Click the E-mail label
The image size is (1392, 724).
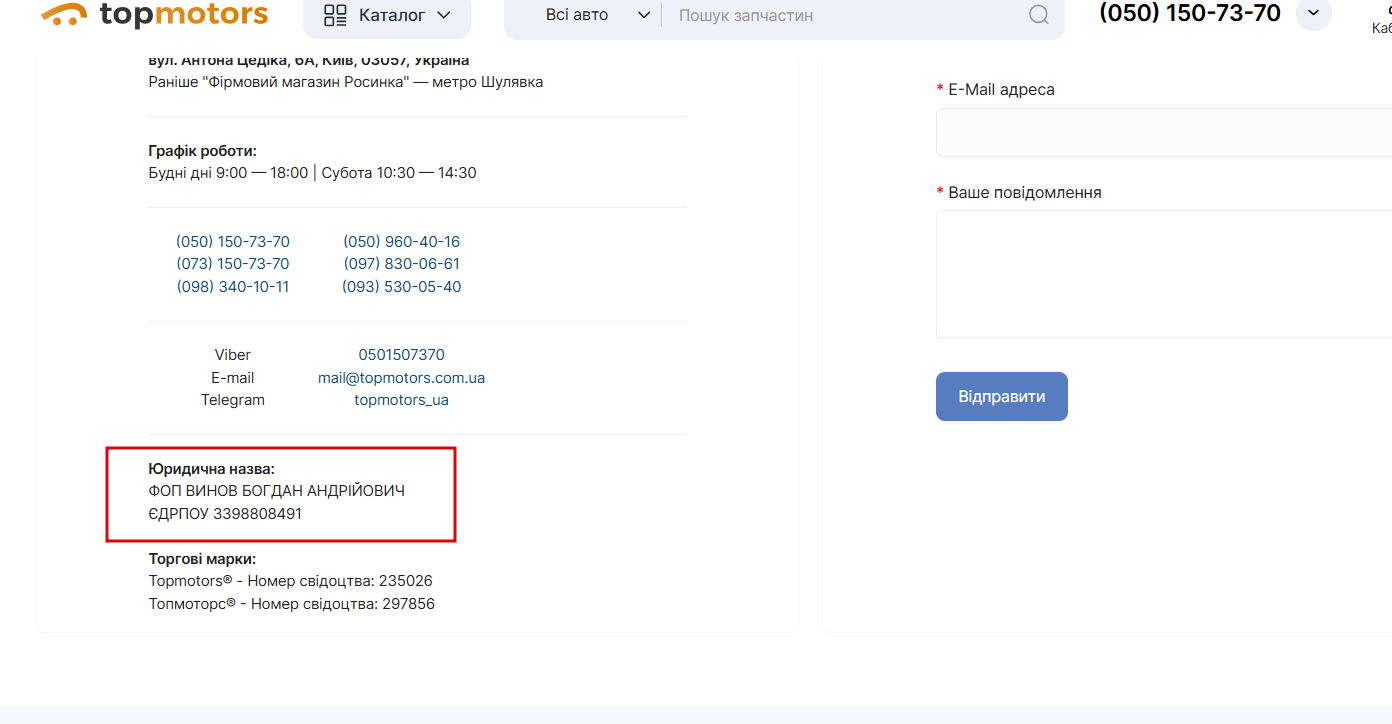click(x=233, y=378)
